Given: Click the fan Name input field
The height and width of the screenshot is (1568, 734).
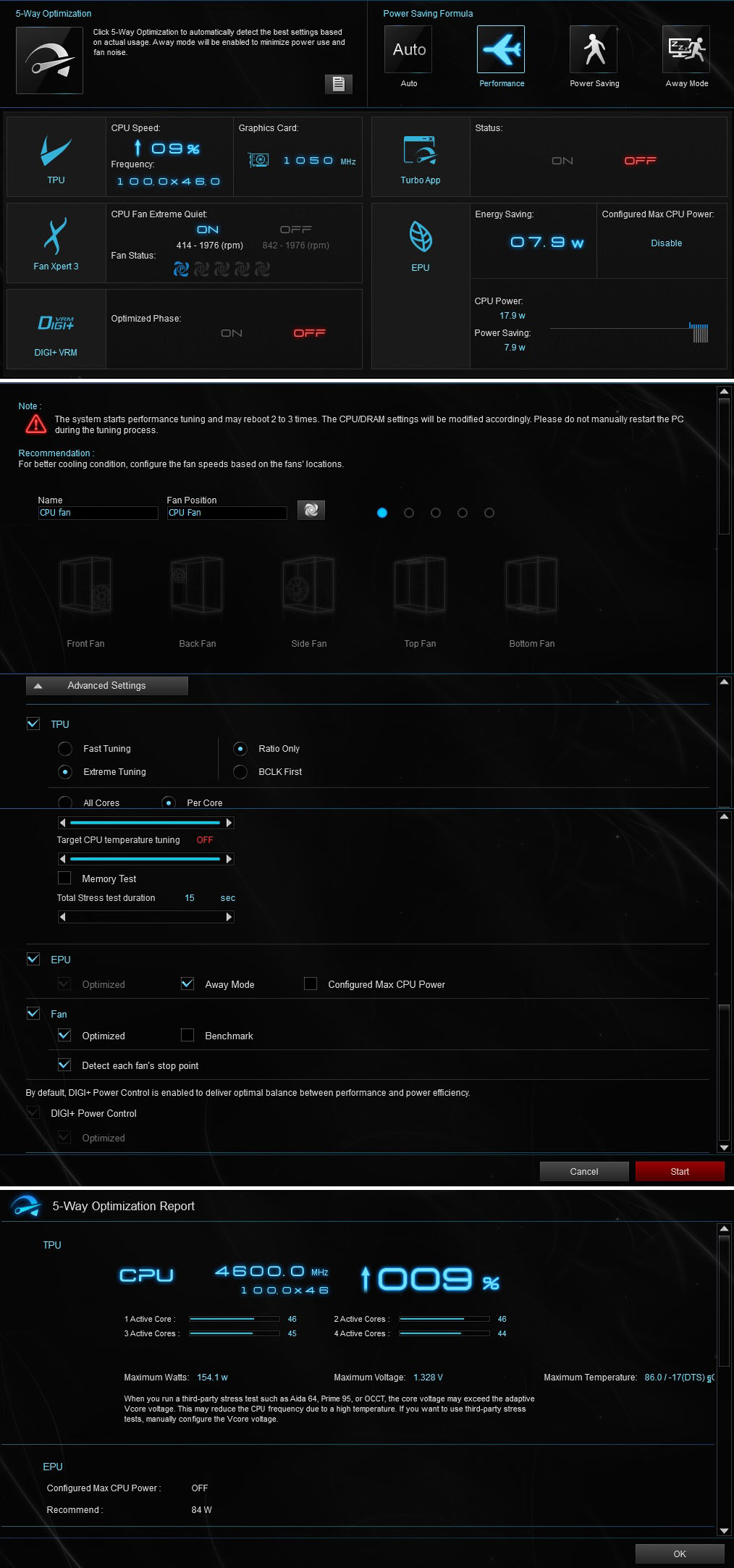Looking at the screenshot, I should (98, 513).
